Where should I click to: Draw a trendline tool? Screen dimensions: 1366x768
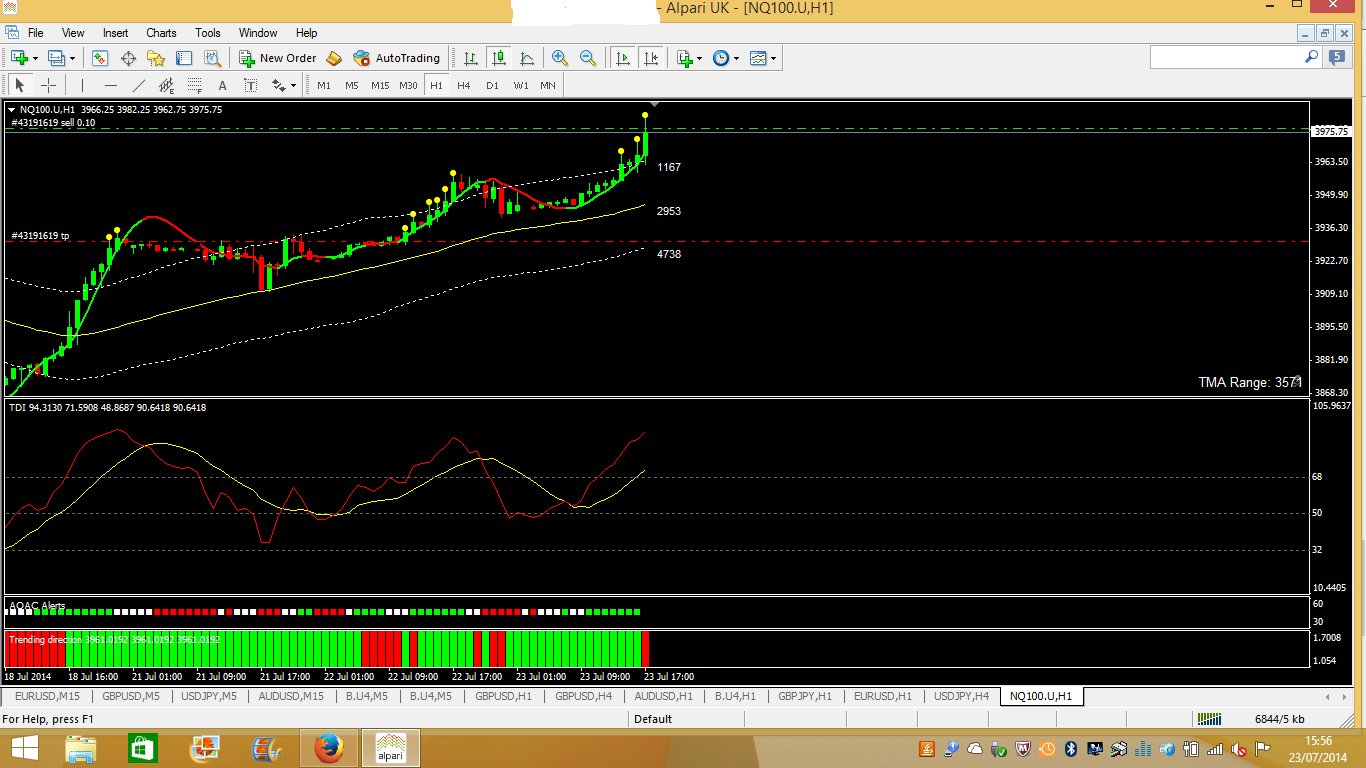tap(138, 85)
